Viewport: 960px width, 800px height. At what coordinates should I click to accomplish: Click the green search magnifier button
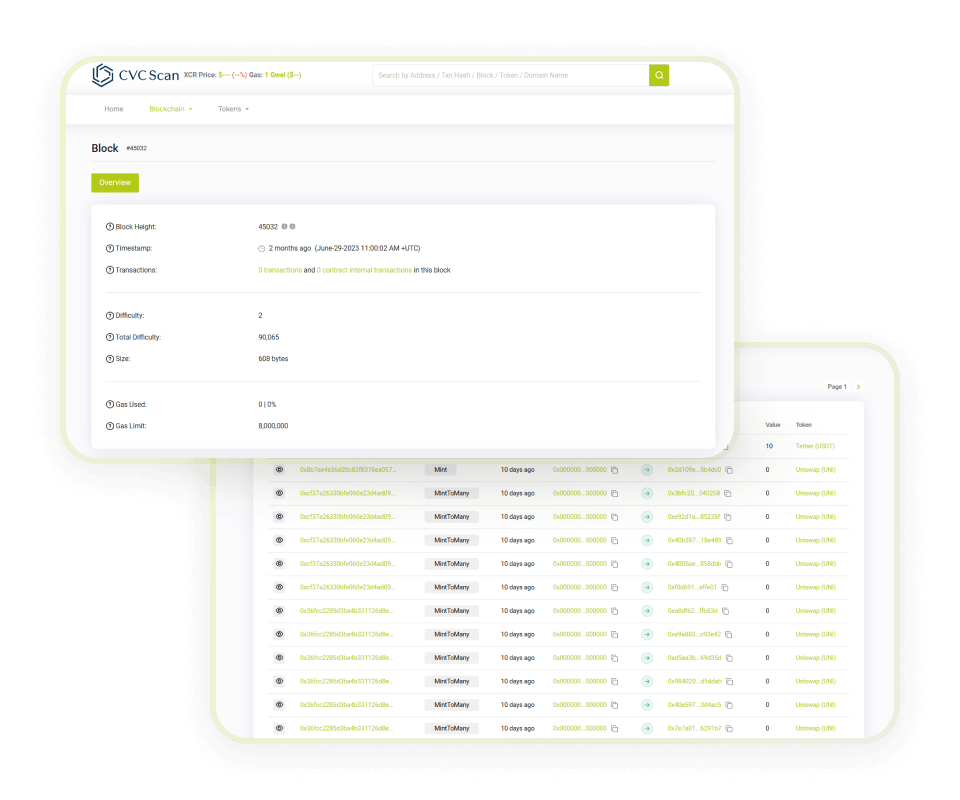659,75
